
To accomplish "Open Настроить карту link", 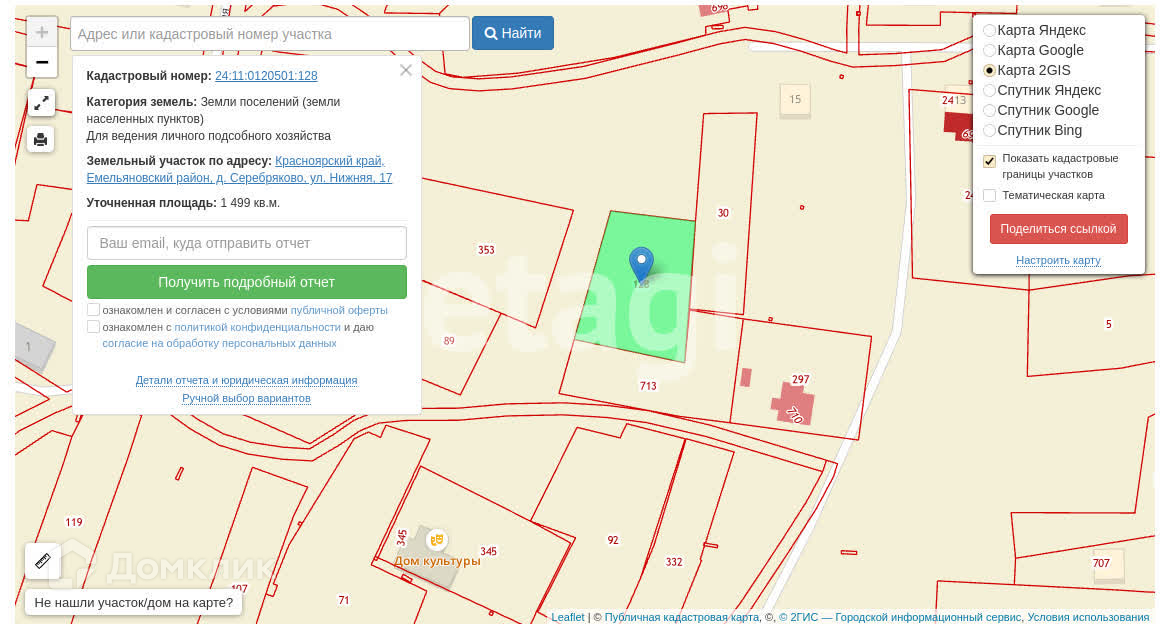I will [x=1058, y=260].
